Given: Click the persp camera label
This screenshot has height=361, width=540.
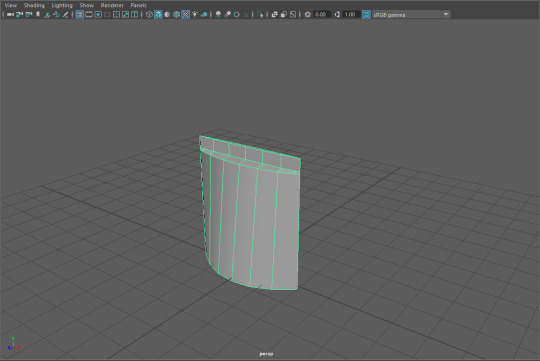Looking at the screenshot, I should (x=266, y=354).
